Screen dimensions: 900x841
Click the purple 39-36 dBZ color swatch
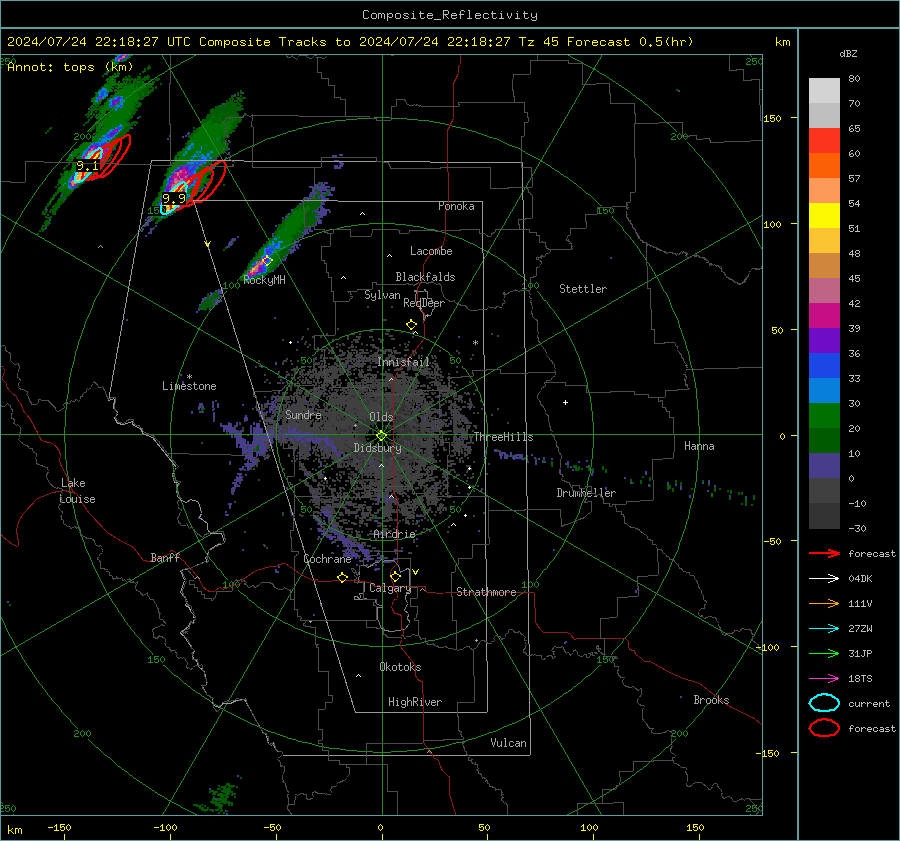tap(824, 340)
